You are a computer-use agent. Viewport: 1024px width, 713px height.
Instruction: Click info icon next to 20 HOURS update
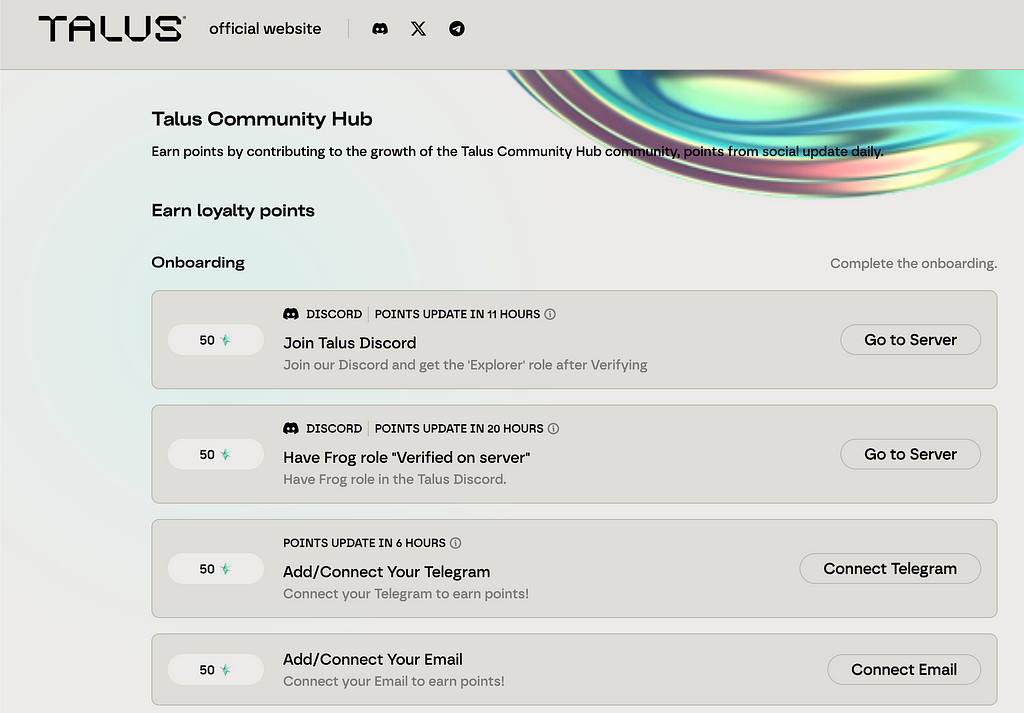pyautogui.click(x=553, y=428)
